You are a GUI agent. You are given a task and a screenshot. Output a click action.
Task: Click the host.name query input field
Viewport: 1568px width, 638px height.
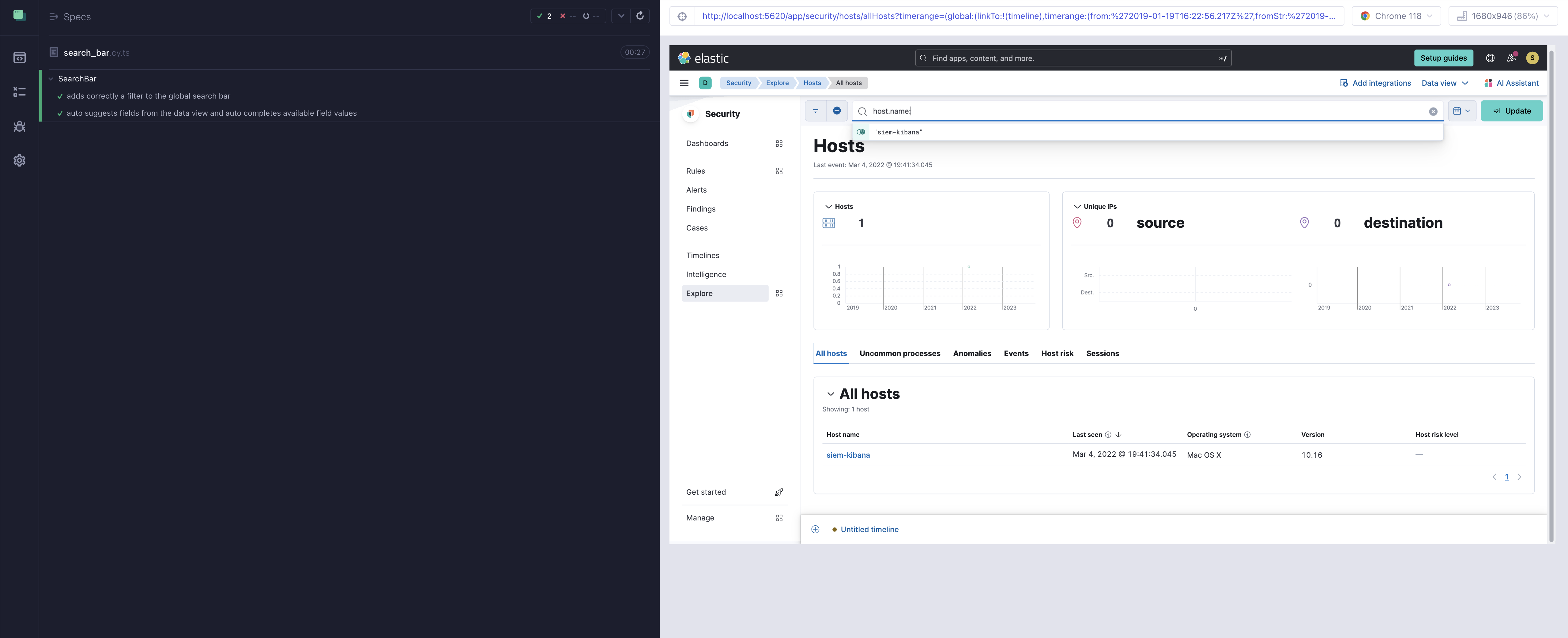[x=1148, y=111]
